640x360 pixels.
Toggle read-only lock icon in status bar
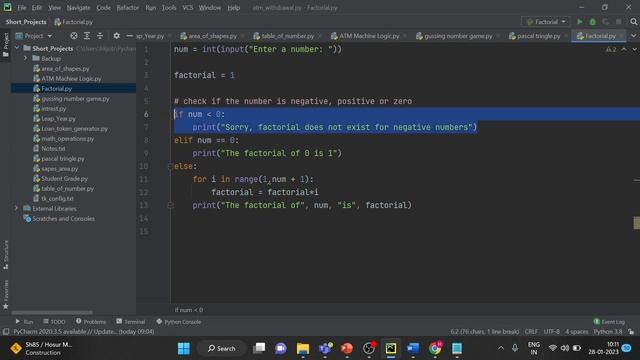pos(631,331)
